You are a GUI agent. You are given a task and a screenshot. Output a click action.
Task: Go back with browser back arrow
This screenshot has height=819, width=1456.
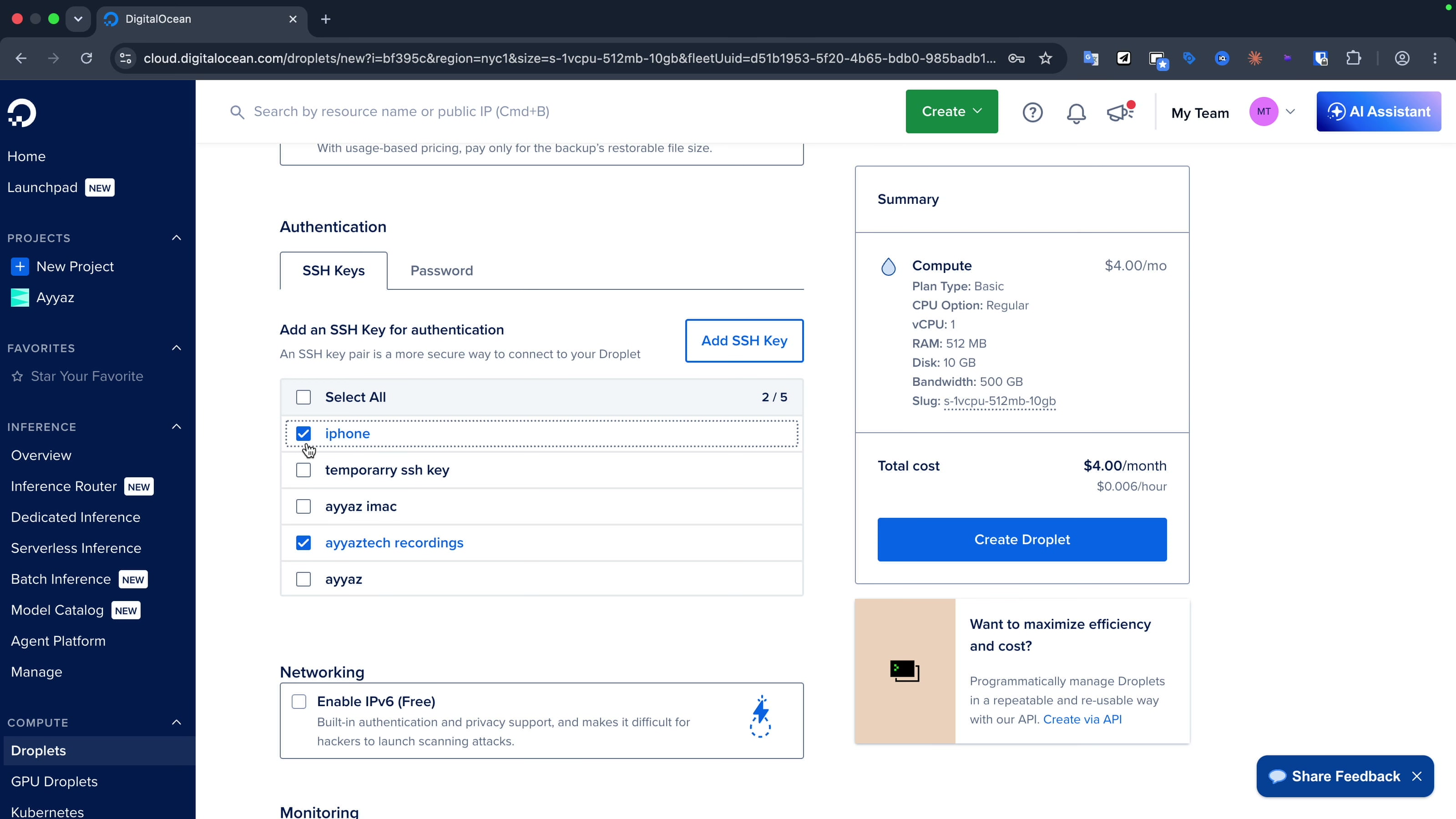(21, 58)
